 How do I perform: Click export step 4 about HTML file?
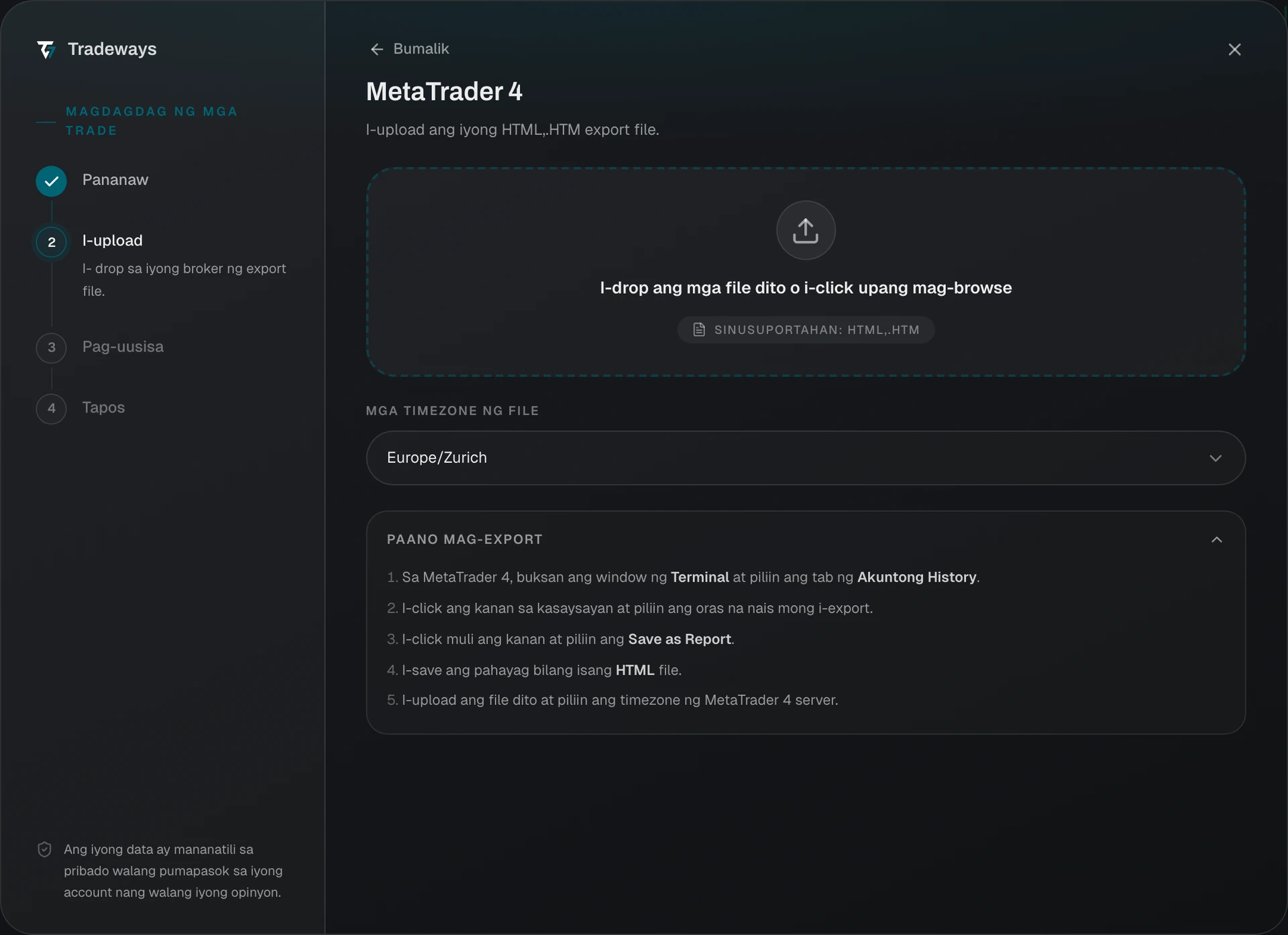tap(534, 670)
